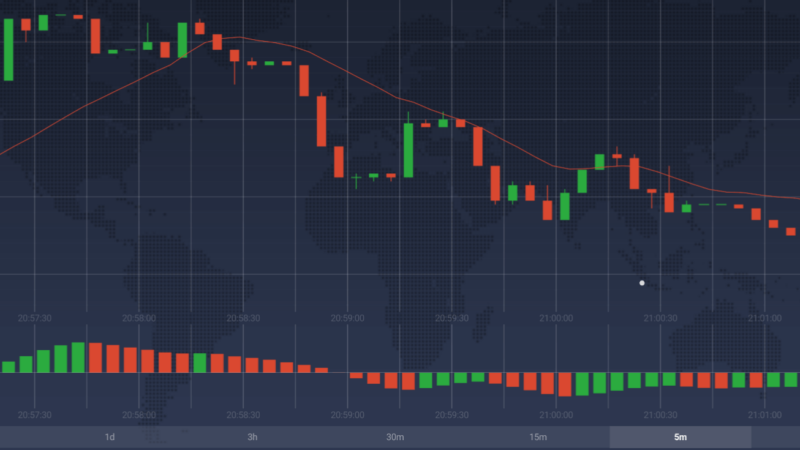Click the tallest red histogram bar near 20:57:45

(96, 357)
